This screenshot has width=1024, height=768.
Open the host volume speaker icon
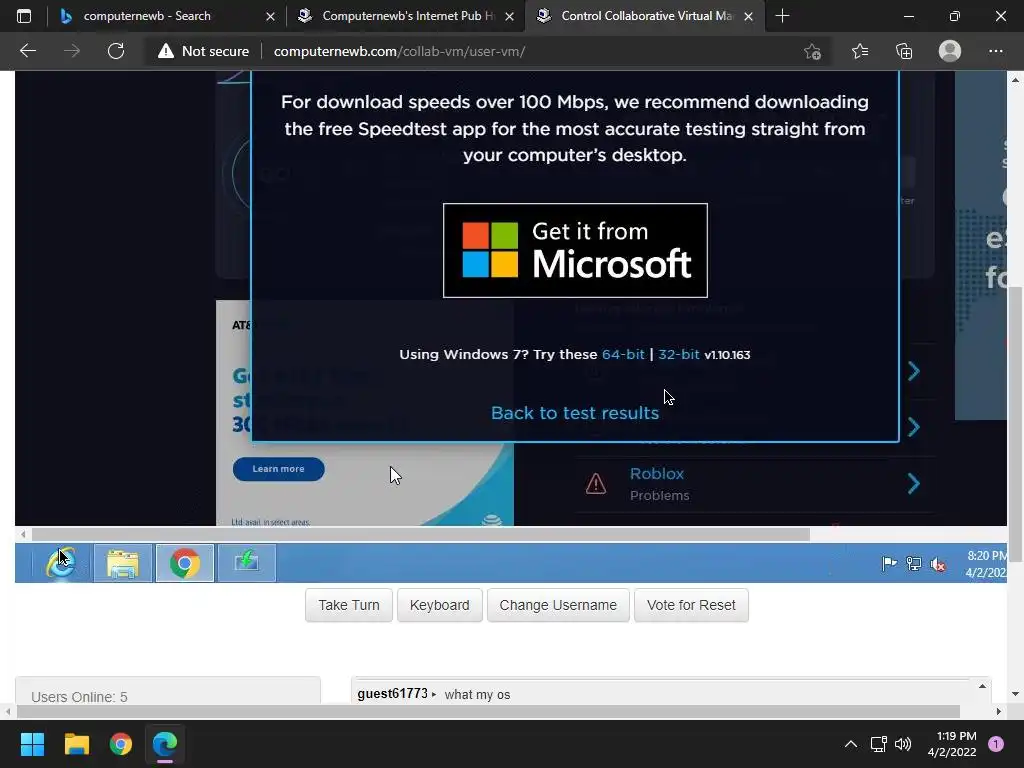click(903, 744)
